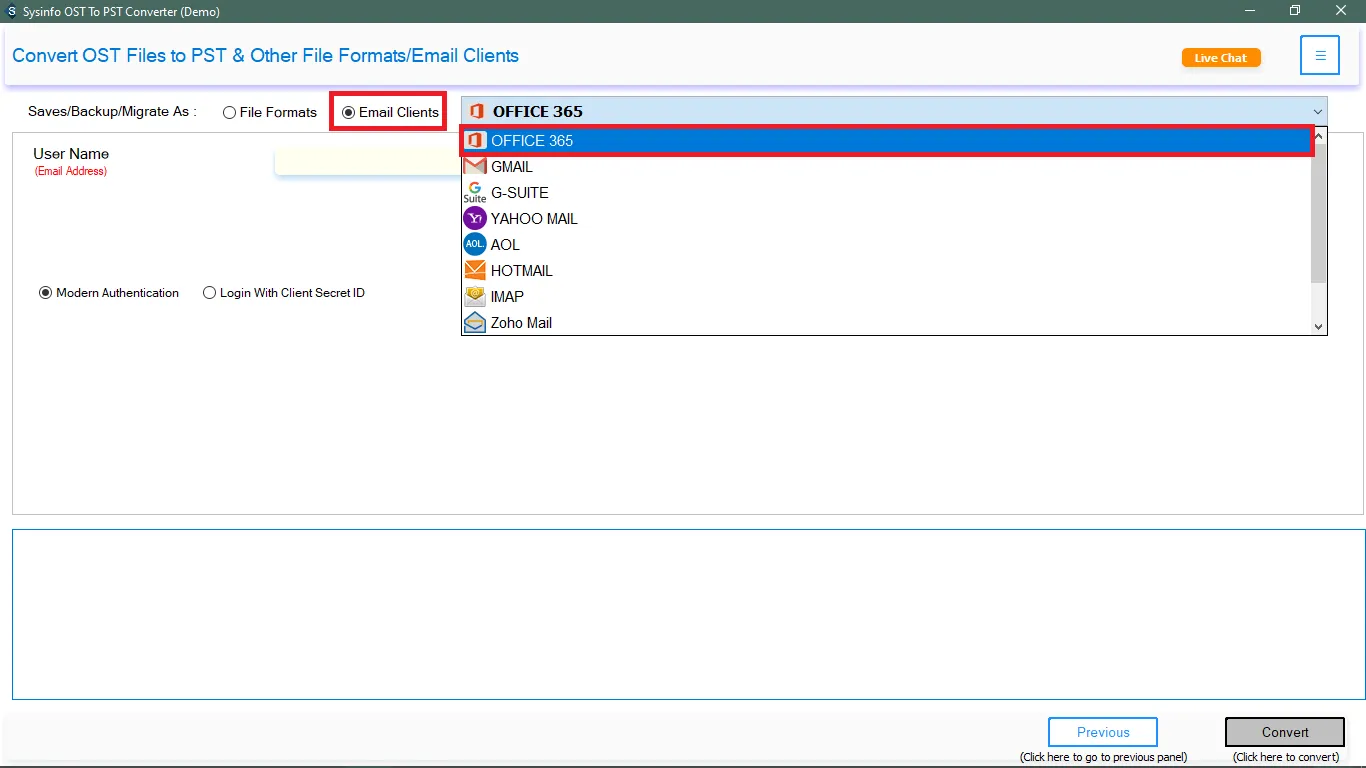1366x768 pixels.
Task: Open the hamburger menu button
Action: tap(1320, 56)
